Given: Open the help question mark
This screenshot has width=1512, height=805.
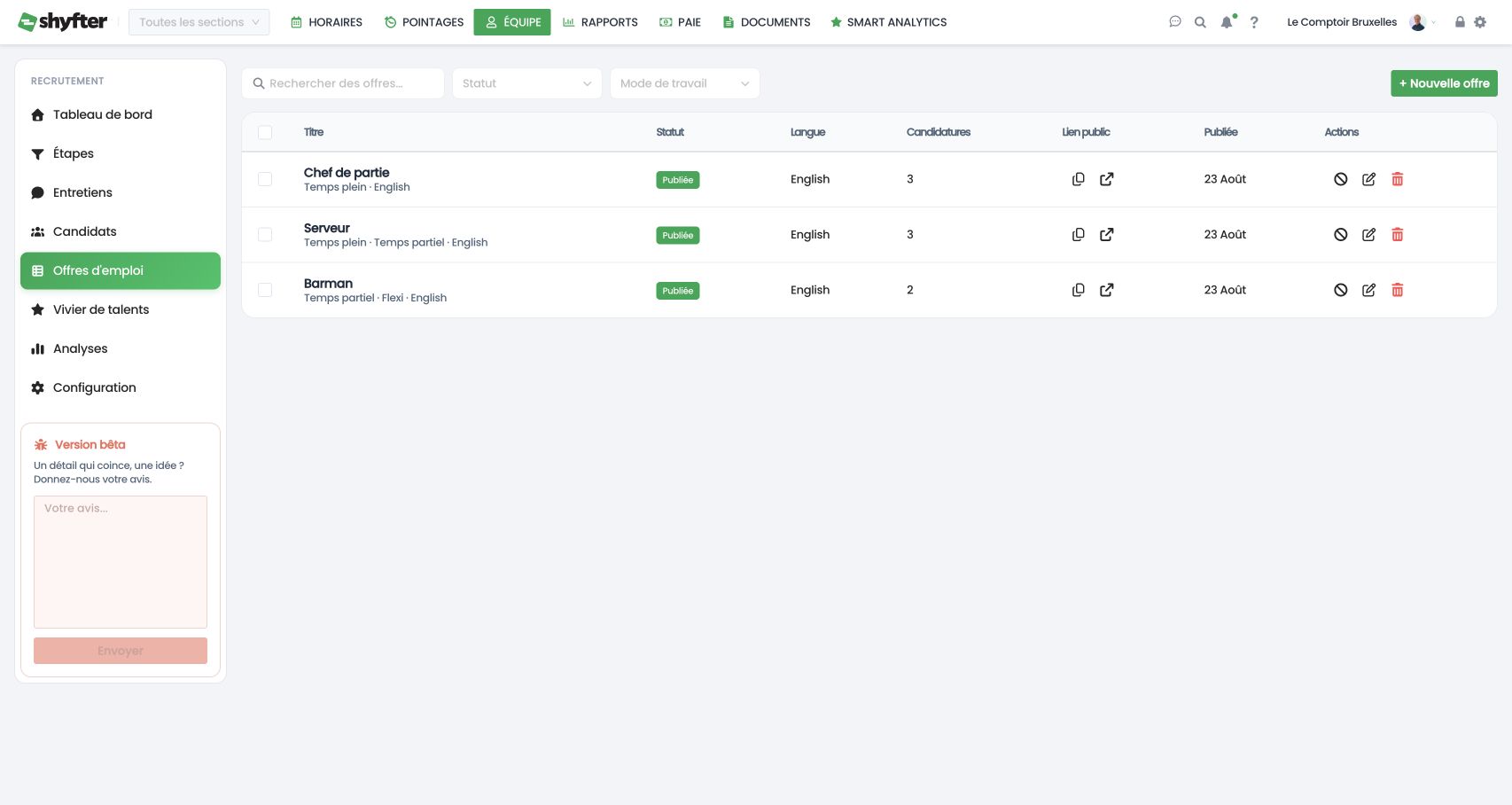Looking at the screenshot, I should pos(1254,22).
